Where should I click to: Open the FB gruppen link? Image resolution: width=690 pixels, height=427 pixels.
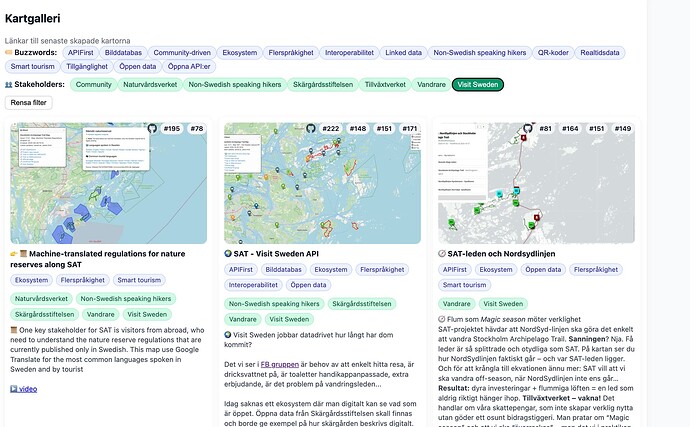tap(284, 365)
